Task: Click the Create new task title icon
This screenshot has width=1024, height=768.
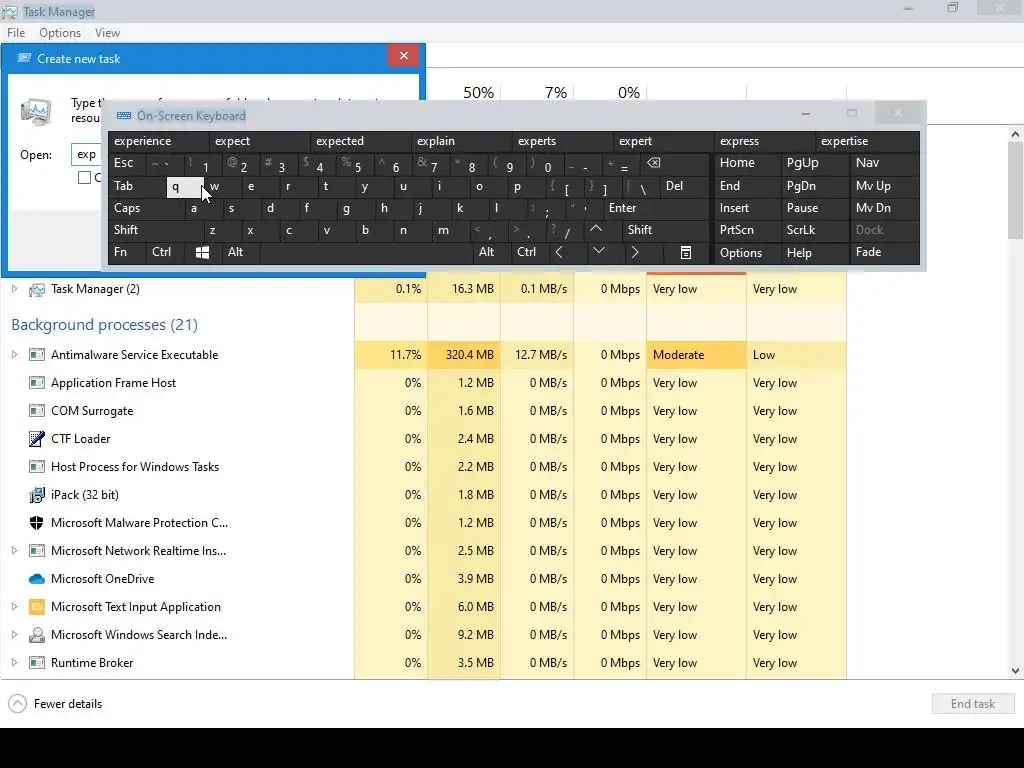Action: [24, 59]
